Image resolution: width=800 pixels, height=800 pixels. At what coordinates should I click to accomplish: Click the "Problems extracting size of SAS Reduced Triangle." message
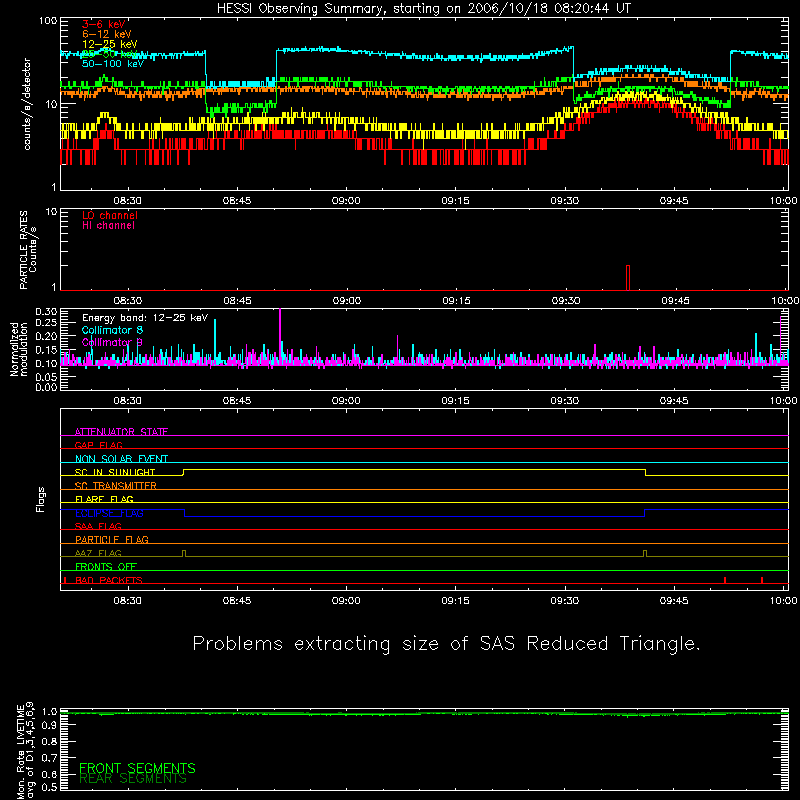[x=446, y=644]
